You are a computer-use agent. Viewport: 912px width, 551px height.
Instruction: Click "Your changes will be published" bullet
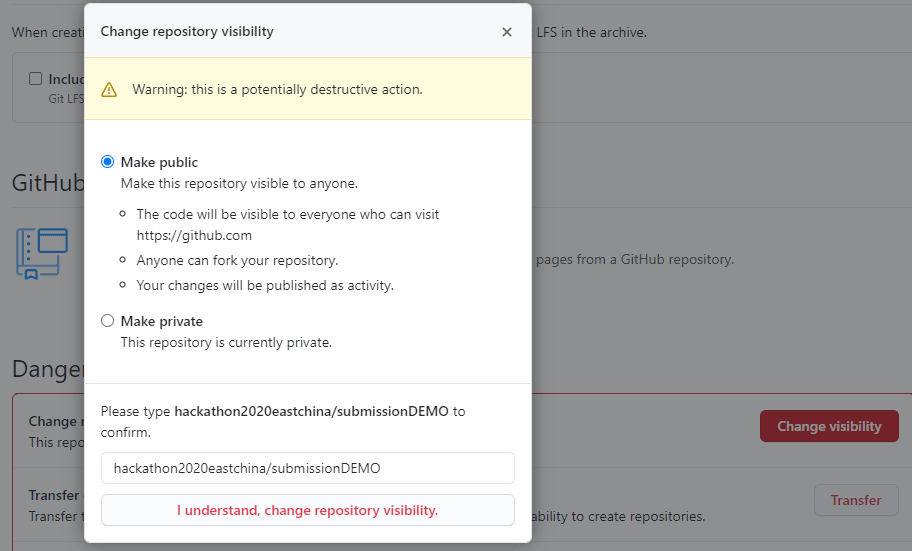click(x=265, y=285)
